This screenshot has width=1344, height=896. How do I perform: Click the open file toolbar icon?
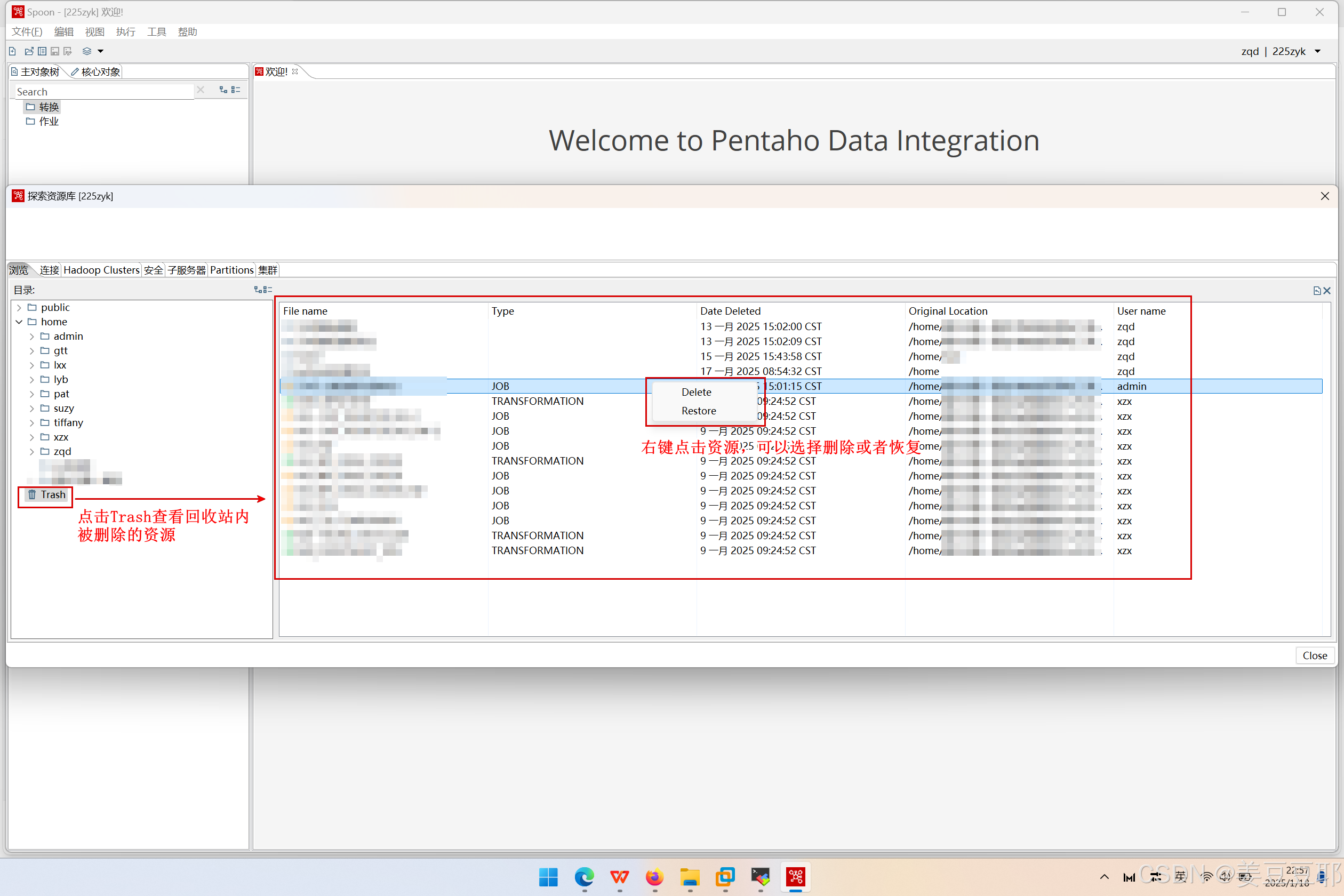click(x=29, y=51)
